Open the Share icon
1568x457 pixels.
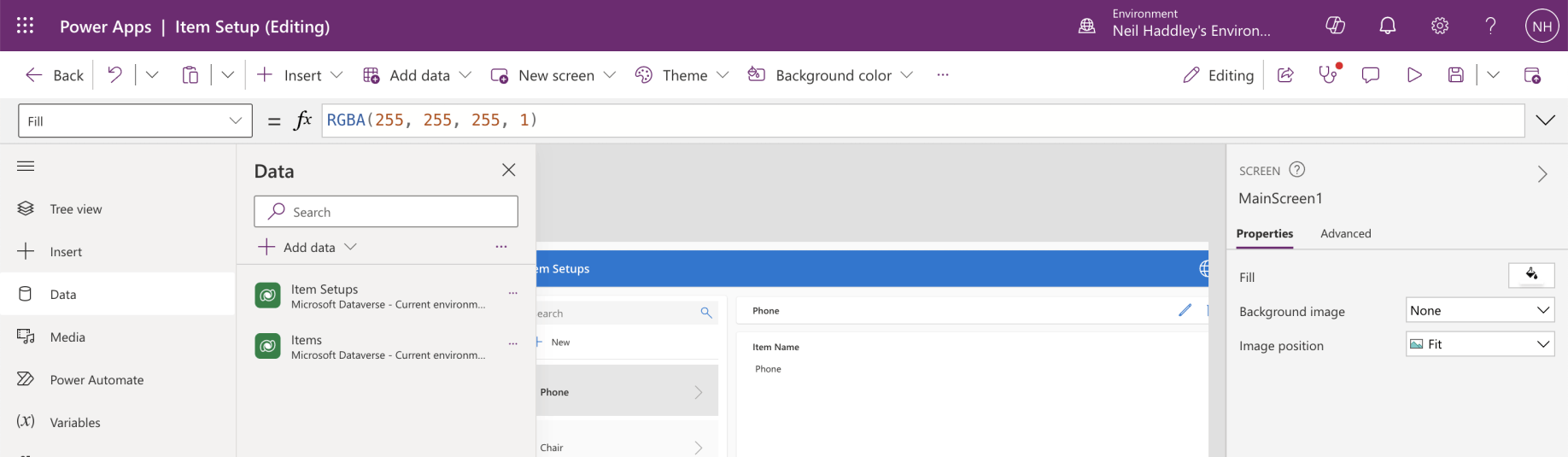tap(1285, 75)
